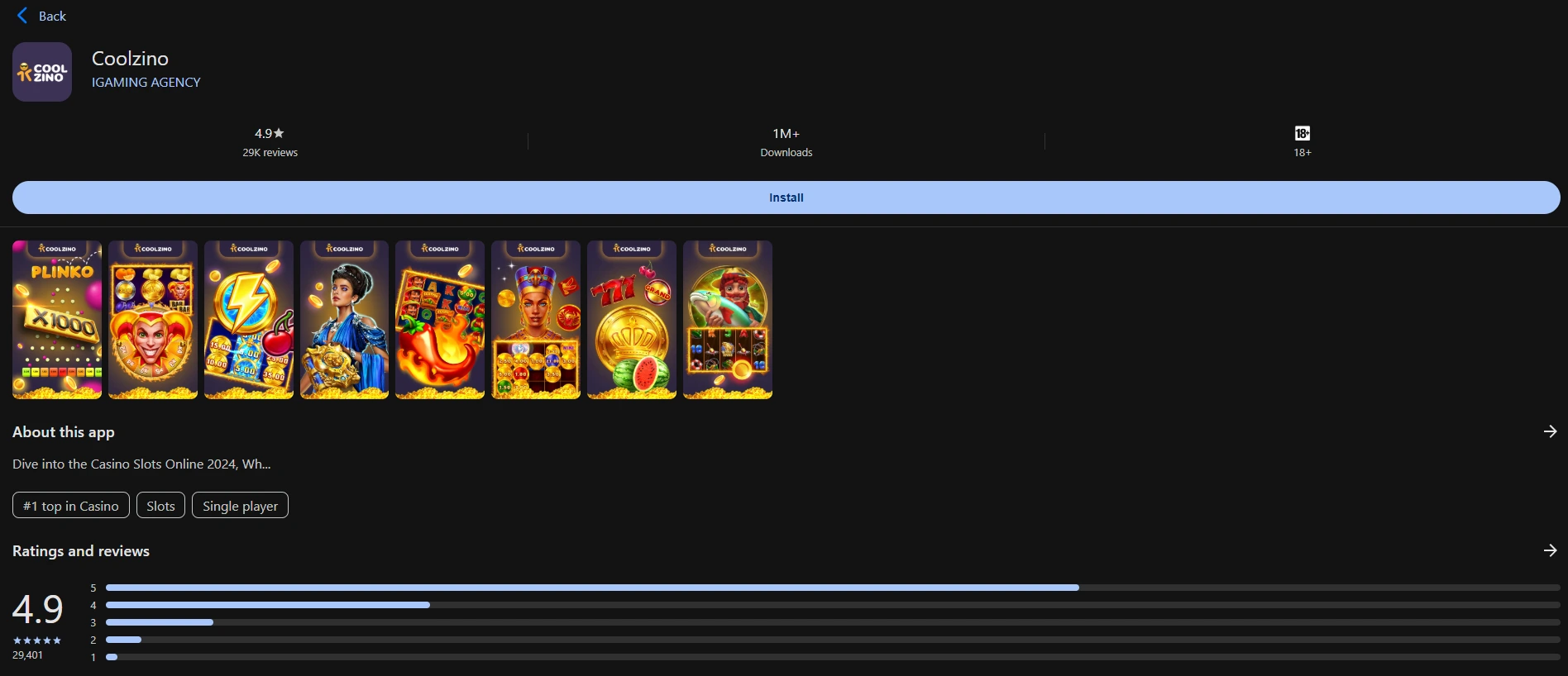Click the 2-star rating bar
This screenshot has height=676, width=1568.
pyautogui.click(x=833, y=640)
